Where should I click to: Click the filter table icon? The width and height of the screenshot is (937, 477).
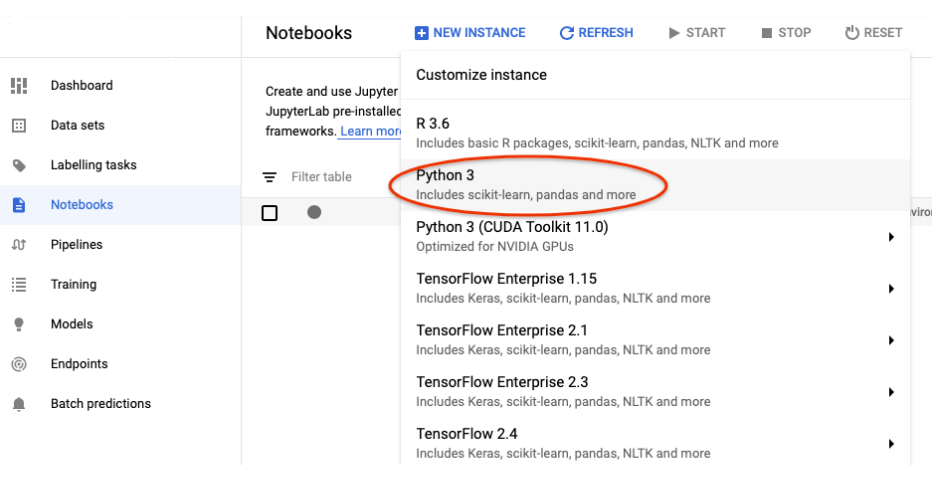point(270,177)
